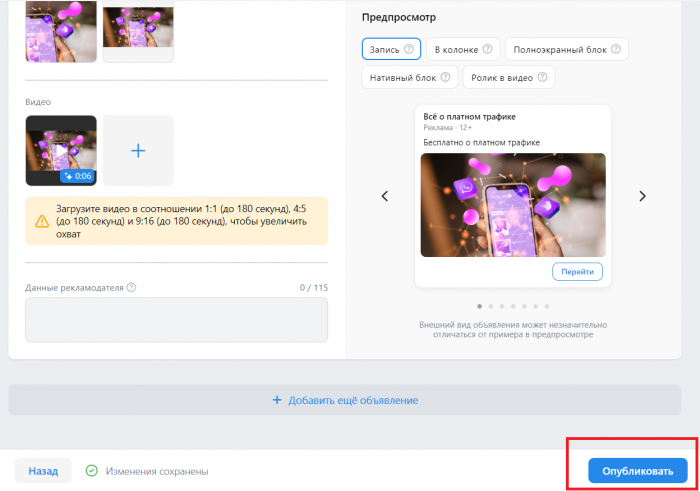Screen dimensions: 700x491
Task: Focus the Данные рекламодателя text field
Action: coord(176,319)
